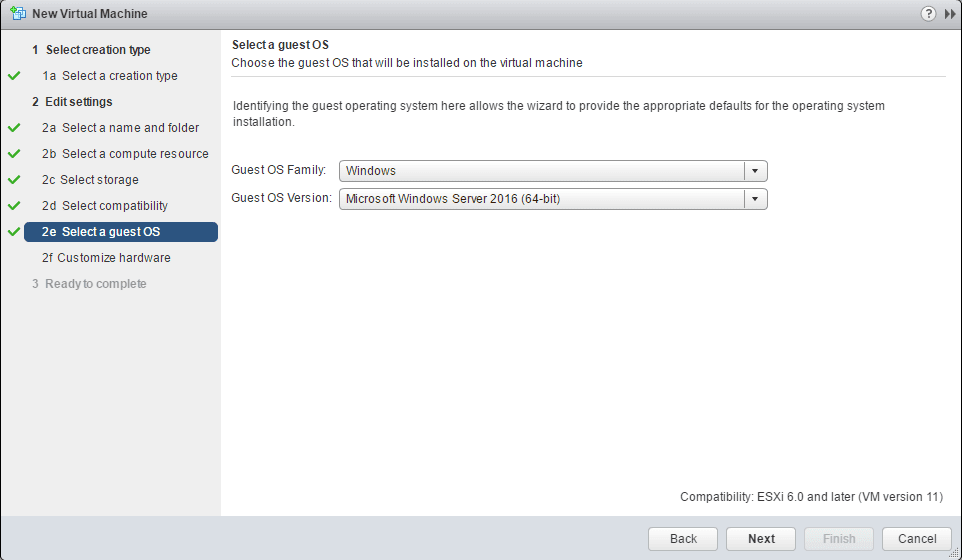Click green checkmark beside Select a compute resource
This screenshot has width=962, height=560.
[x=14, y=153]
